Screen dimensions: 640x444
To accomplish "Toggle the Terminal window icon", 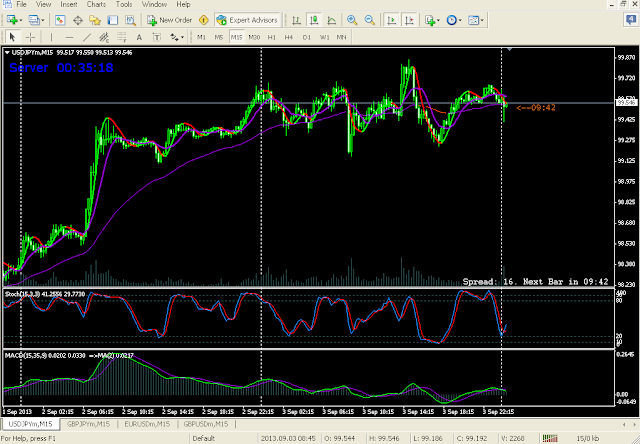I will (113, 20).
